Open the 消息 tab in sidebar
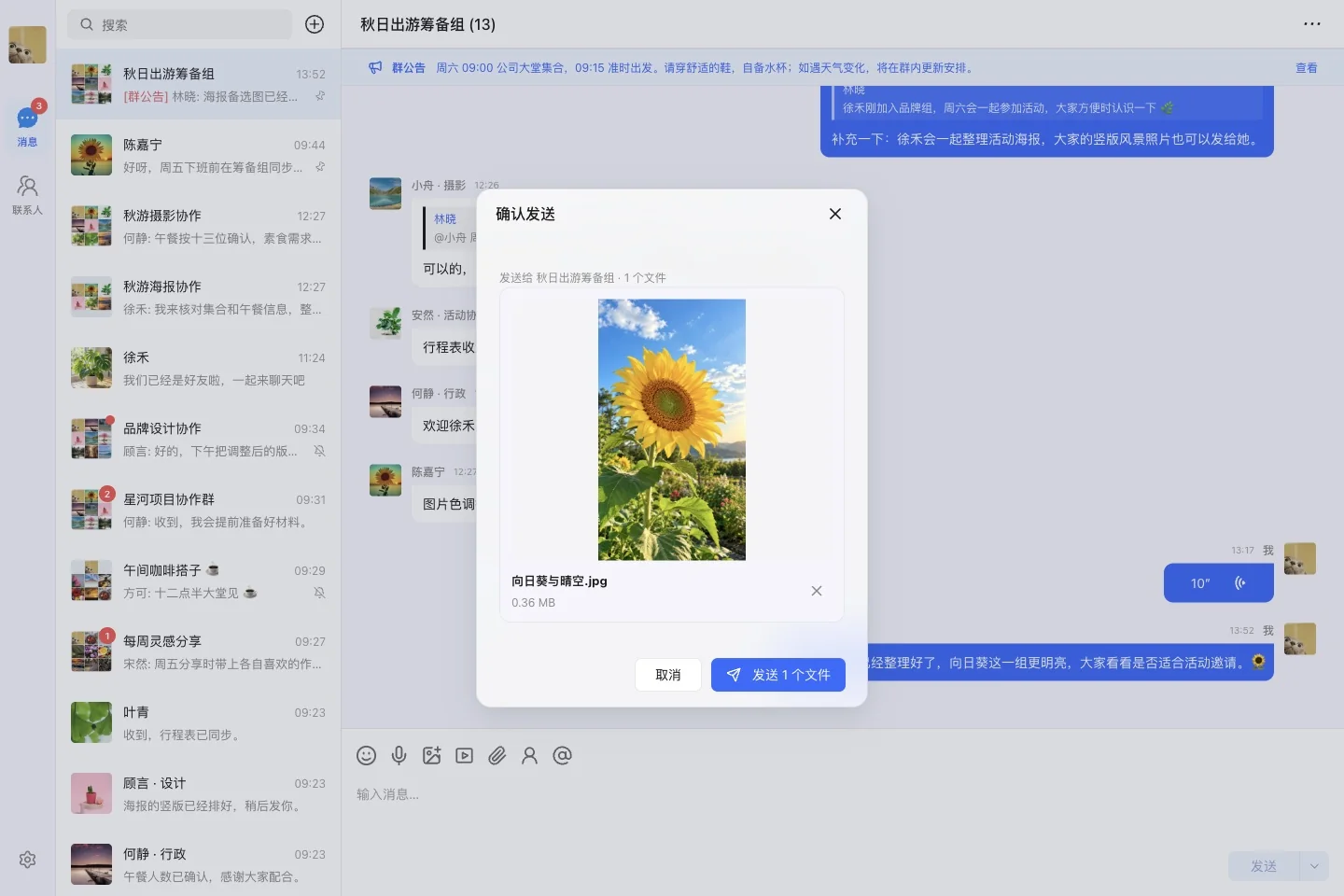The width and height of the screenshot is (1344, 896). tap(27, 126)
